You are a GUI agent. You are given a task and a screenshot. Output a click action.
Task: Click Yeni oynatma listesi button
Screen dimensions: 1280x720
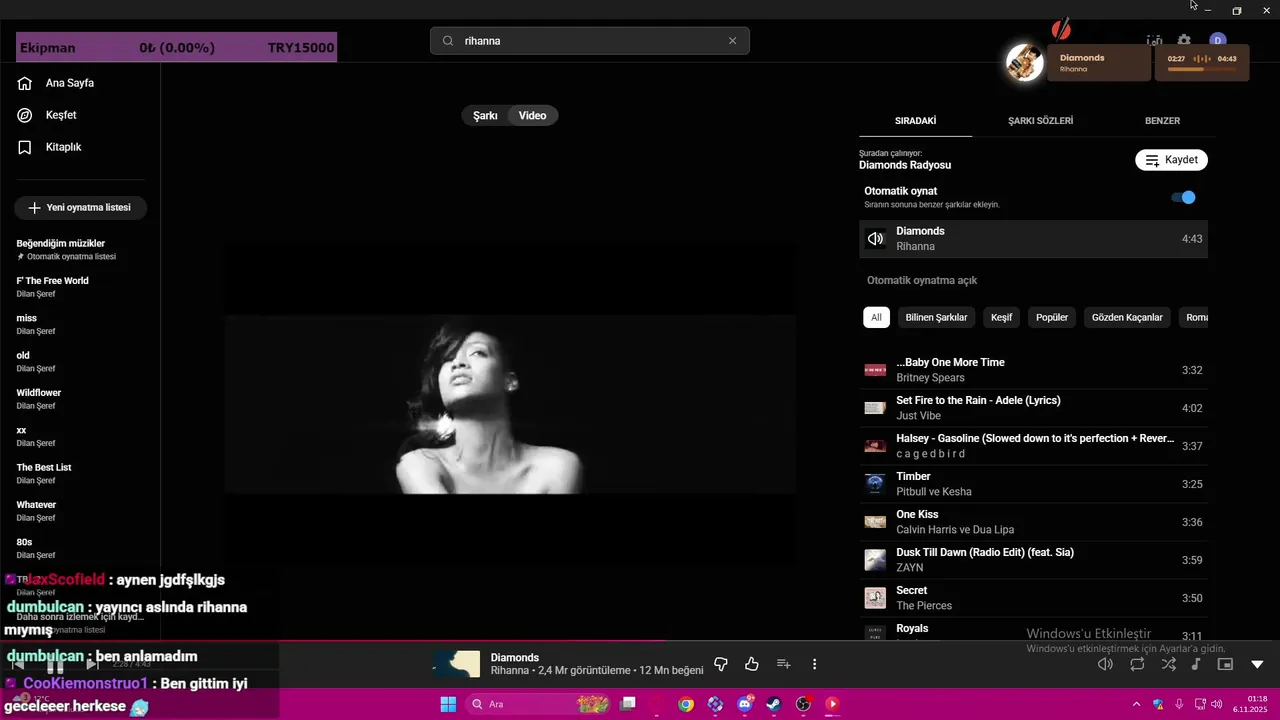tap(80, 208)
